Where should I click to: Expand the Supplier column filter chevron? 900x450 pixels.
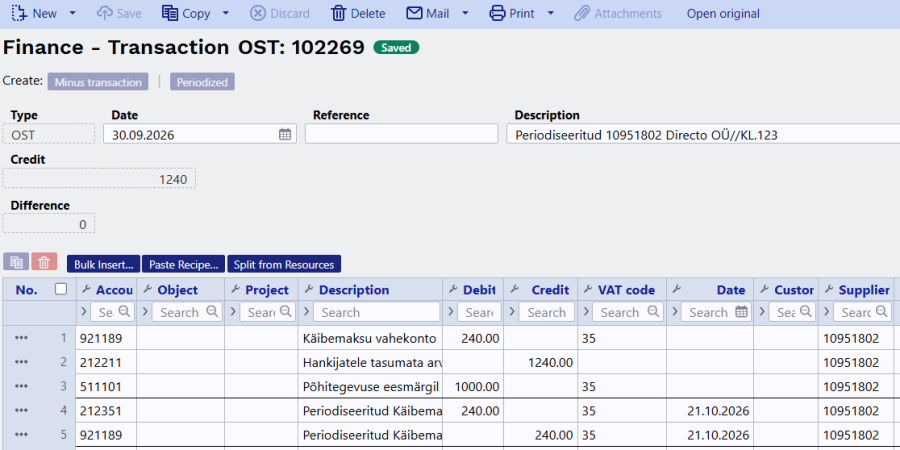827,312
